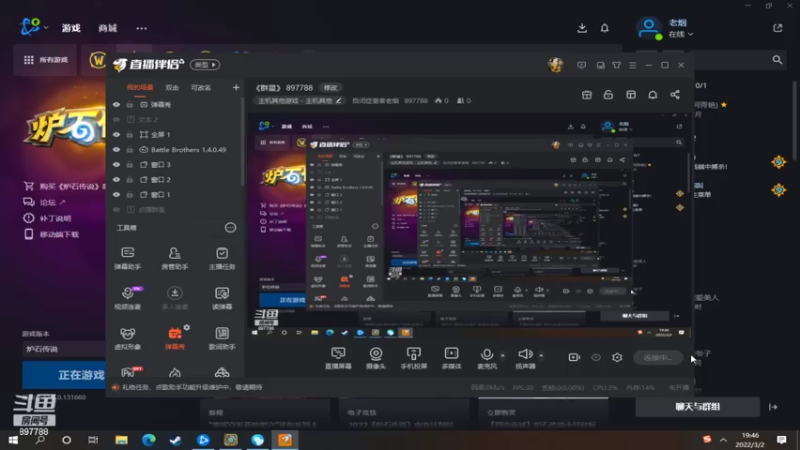Add a 手机投屏 phone cast source
Screen dimensions: 800x450
point(413,358)
